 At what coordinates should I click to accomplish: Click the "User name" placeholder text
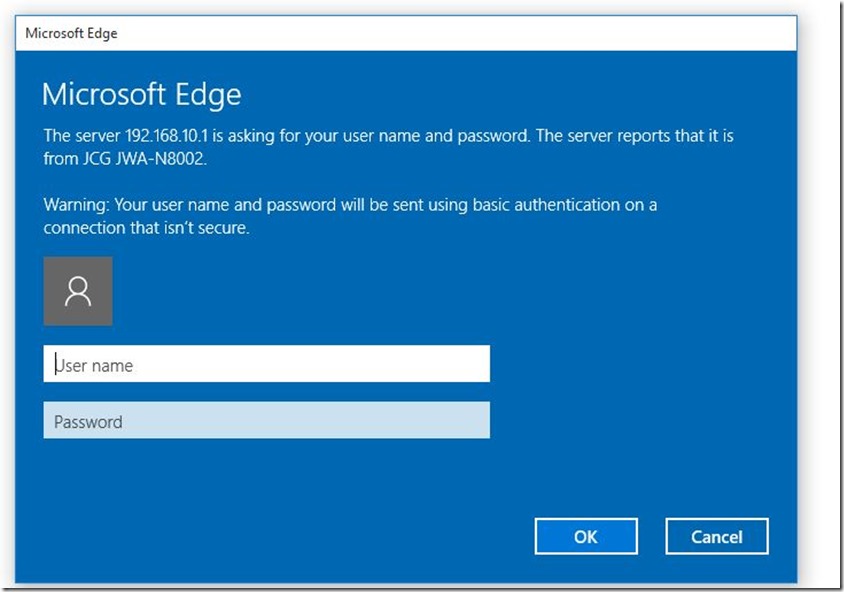(94, 365)
